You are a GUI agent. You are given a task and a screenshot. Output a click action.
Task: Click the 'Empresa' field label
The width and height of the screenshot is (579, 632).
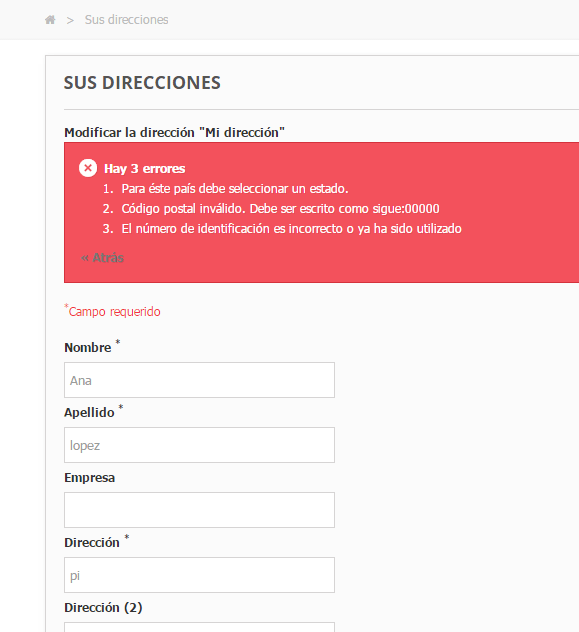pyautogui.click(x=89, y=478)
